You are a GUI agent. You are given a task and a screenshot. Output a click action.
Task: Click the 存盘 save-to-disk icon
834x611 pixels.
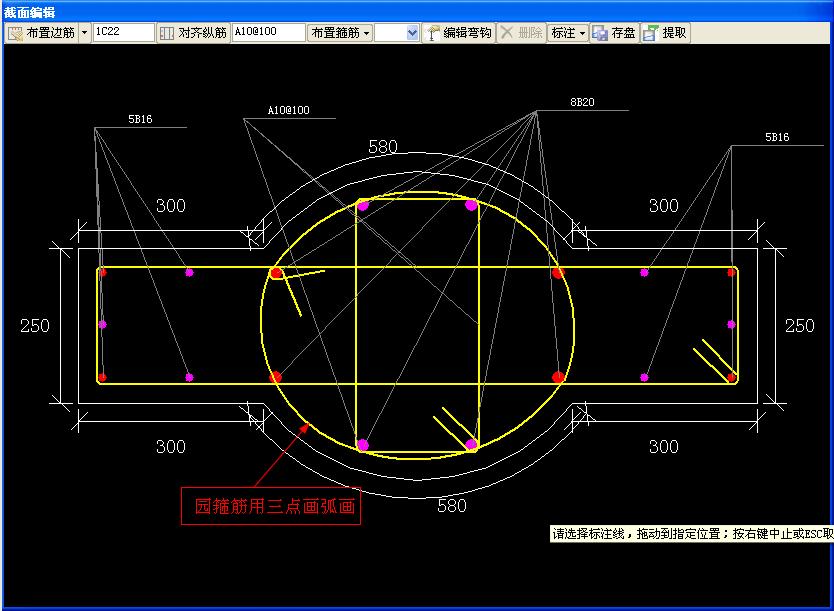tap(614, 32)
